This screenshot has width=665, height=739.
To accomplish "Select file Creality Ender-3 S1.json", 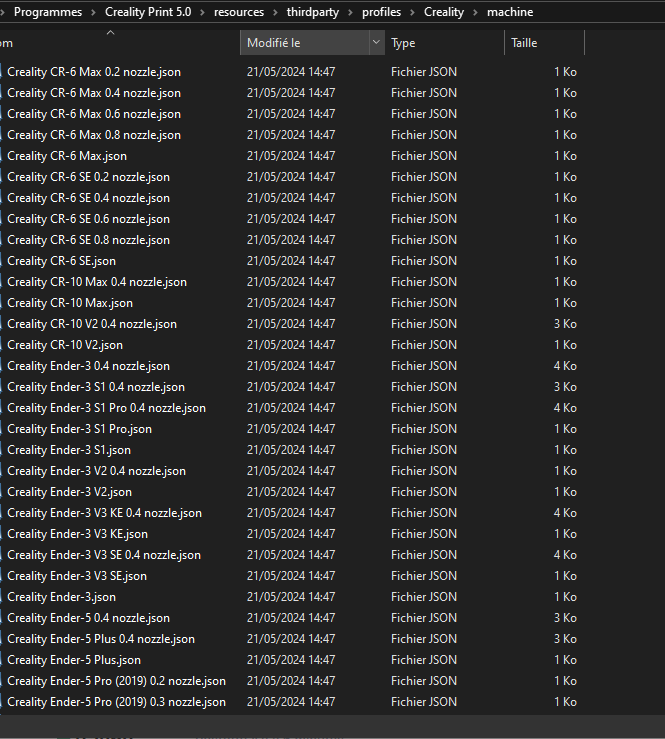I will 69,450.
